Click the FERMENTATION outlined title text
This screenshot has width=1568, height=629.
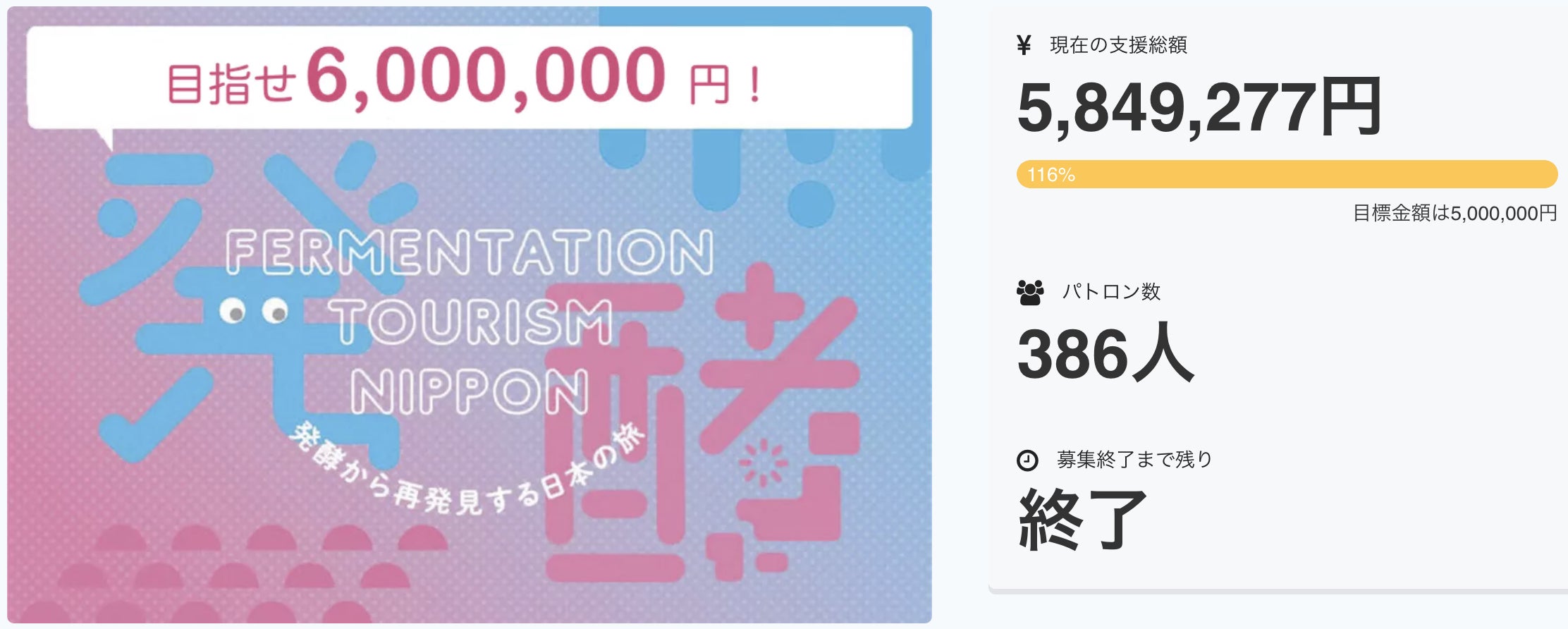coord(470,252)
